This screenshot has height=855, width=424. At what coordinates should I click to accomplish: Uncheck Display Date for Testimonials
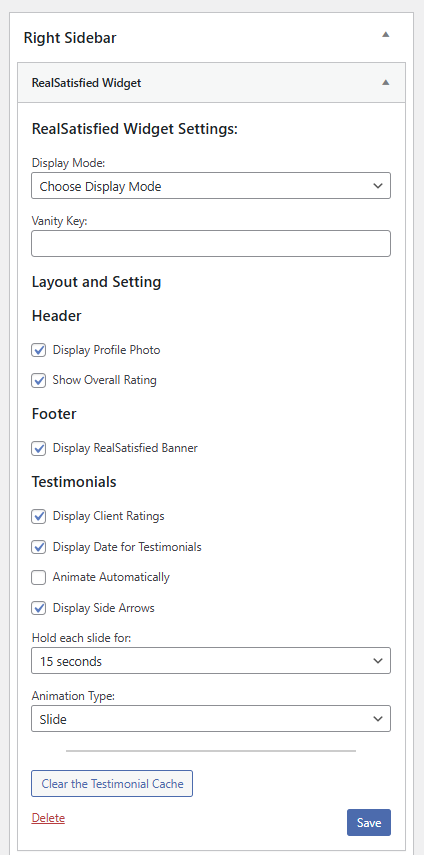(x=39, y=547)
